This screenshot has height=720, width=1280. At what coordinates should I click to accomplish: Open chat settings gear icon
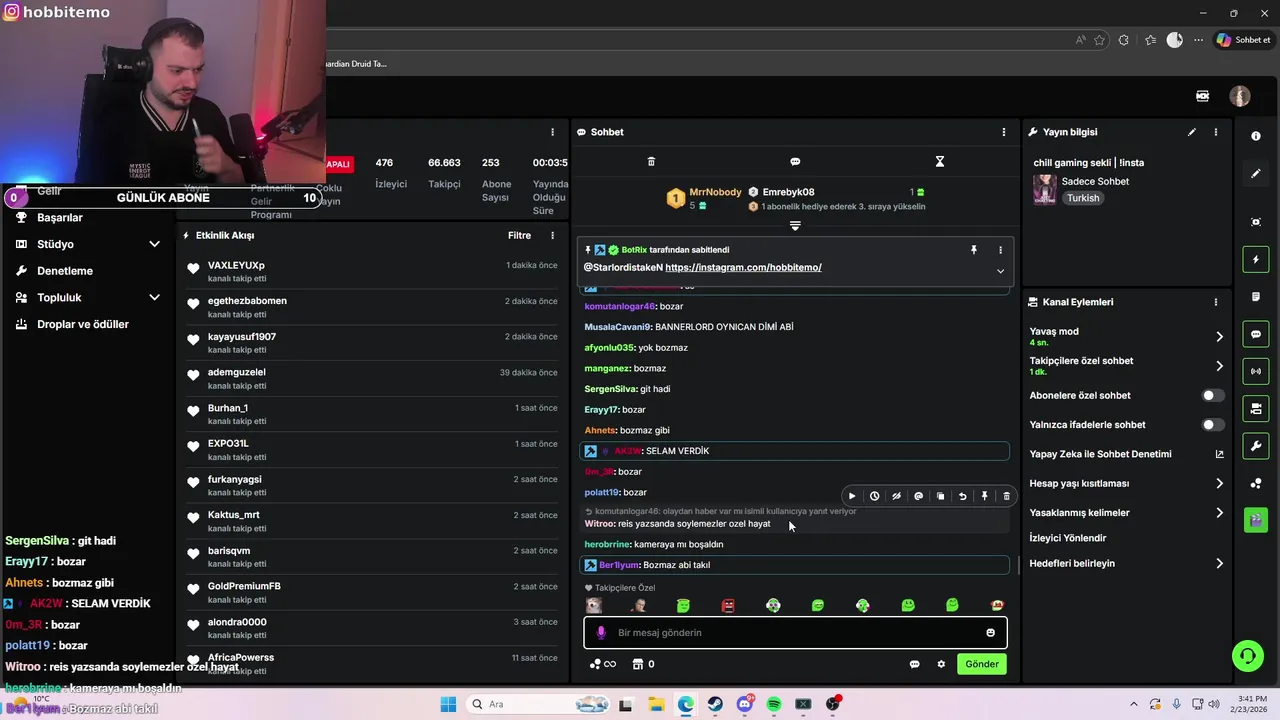[941, 664]
